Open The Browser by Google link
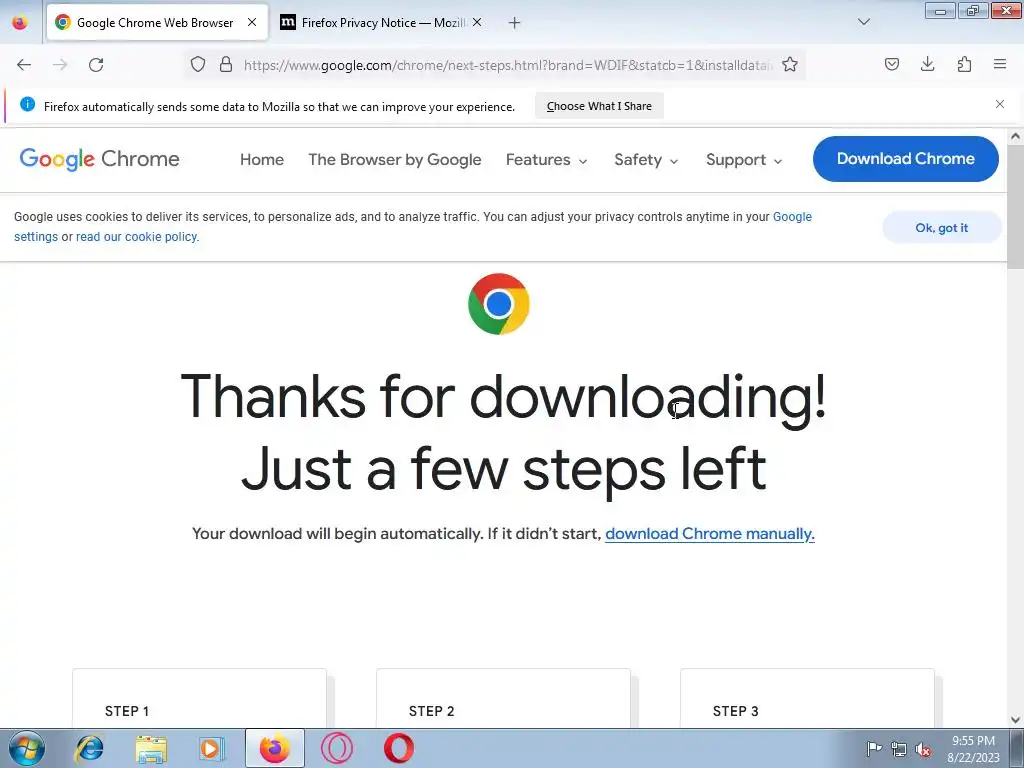Image resolution: width=1024 pixels, height=768 pixels. (x=394, y=160)
